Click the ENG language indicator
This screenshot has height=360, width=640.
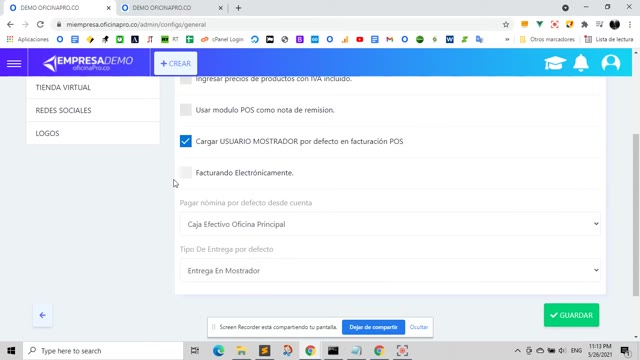pos(576,351)
